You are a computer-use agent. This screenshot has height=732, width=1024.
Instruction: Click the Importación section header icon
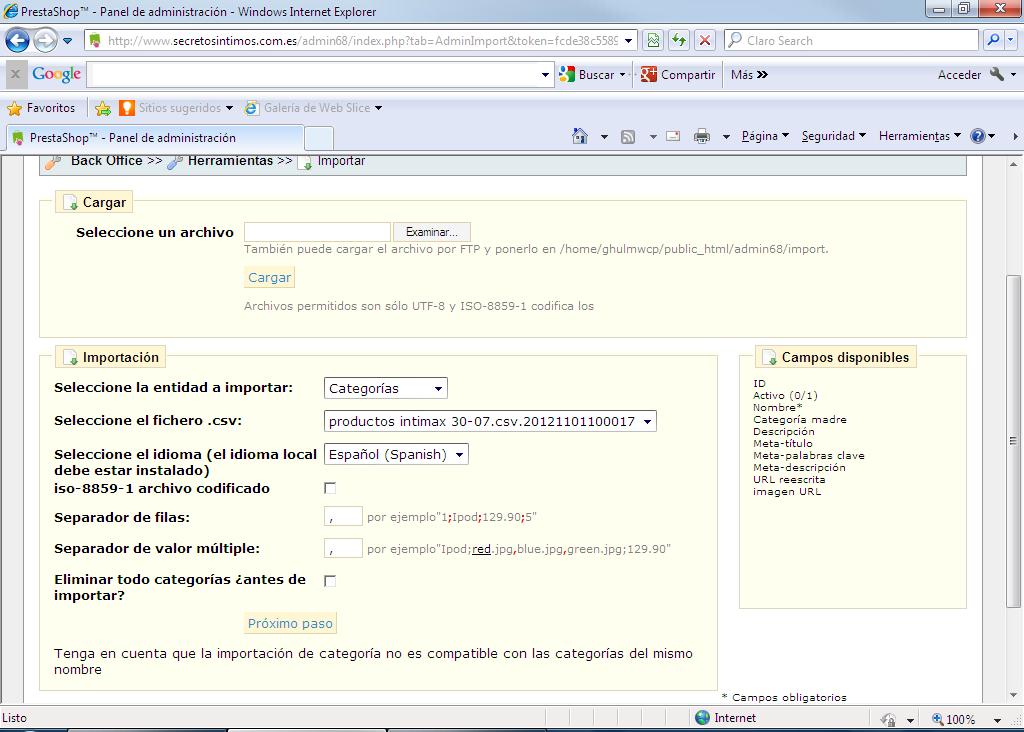(x=71, y=358)
